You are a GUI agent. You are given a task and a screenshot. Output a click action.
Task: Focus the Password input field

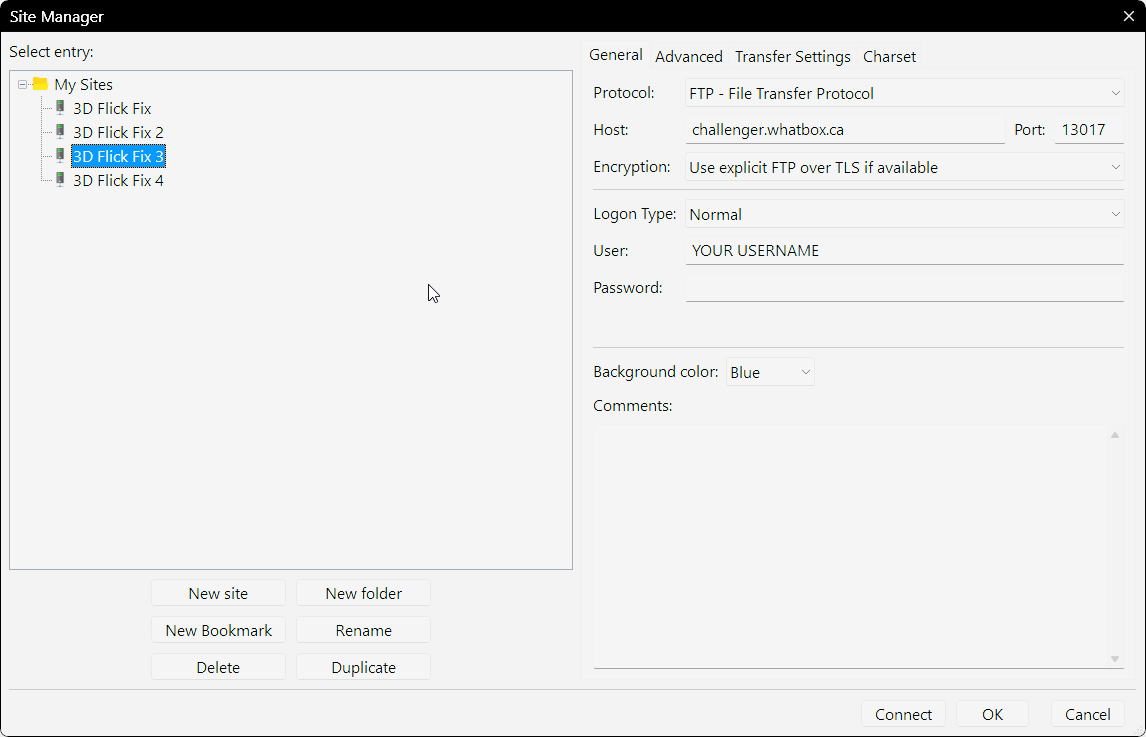904,288
